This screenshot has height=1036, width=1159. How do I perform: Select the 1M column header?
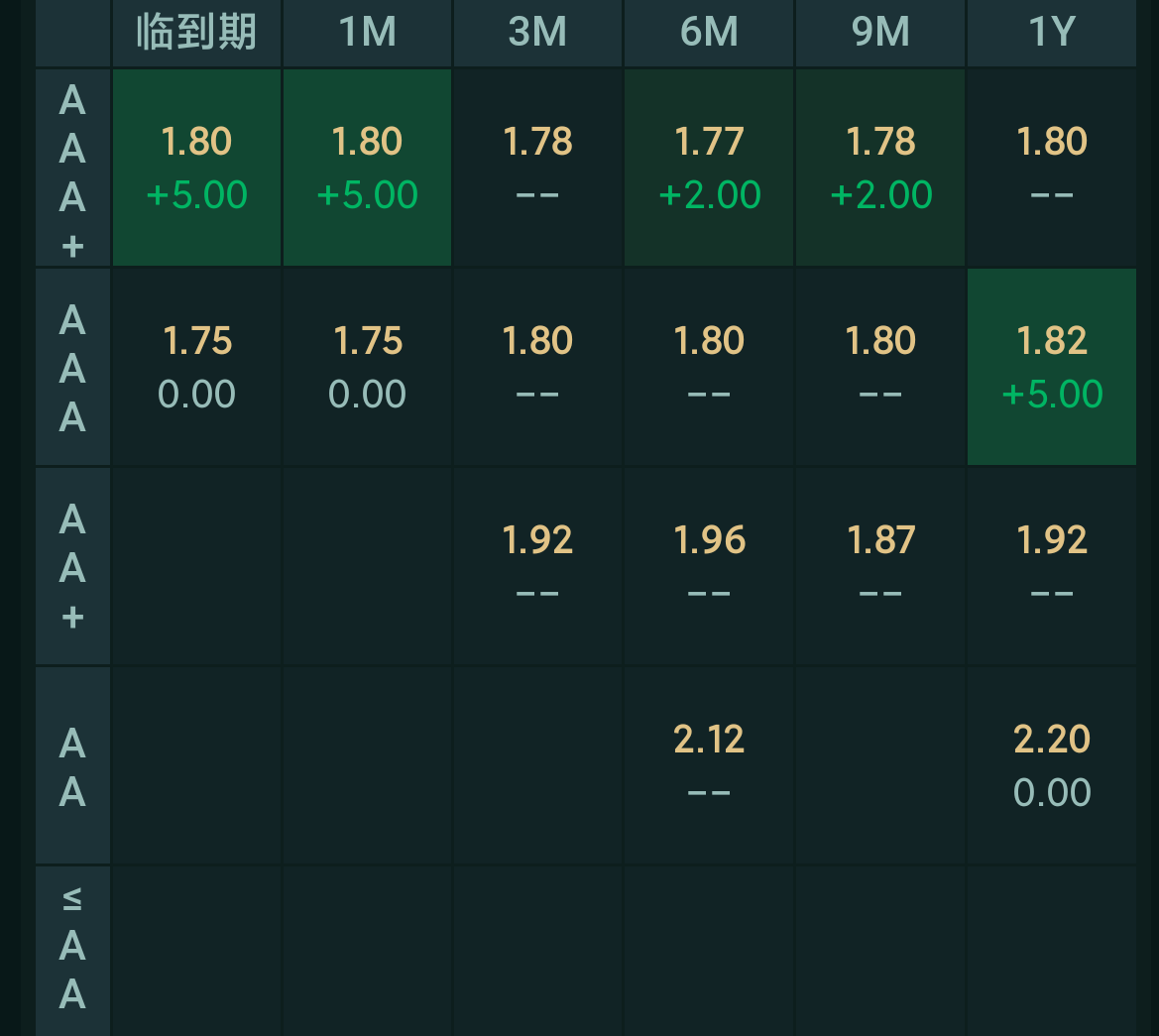pos(367,32)
